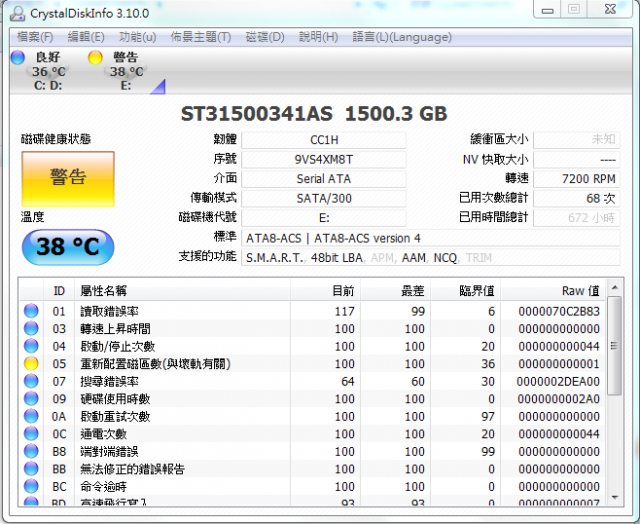Click the status icon for 0A 啟動重試次數
640x524 pixels.
(x=31, y=416)
